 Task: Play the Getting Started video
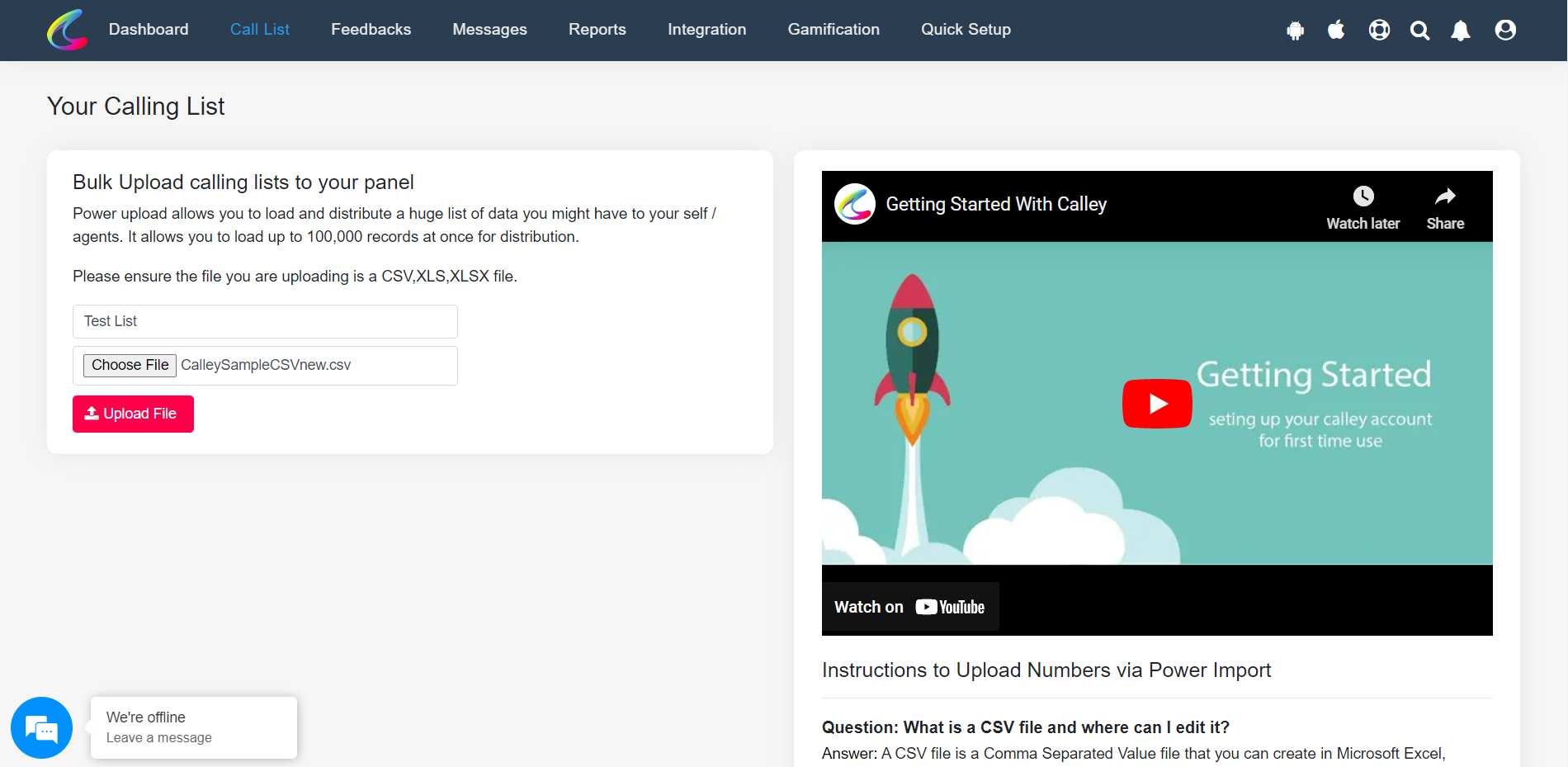1156,404
